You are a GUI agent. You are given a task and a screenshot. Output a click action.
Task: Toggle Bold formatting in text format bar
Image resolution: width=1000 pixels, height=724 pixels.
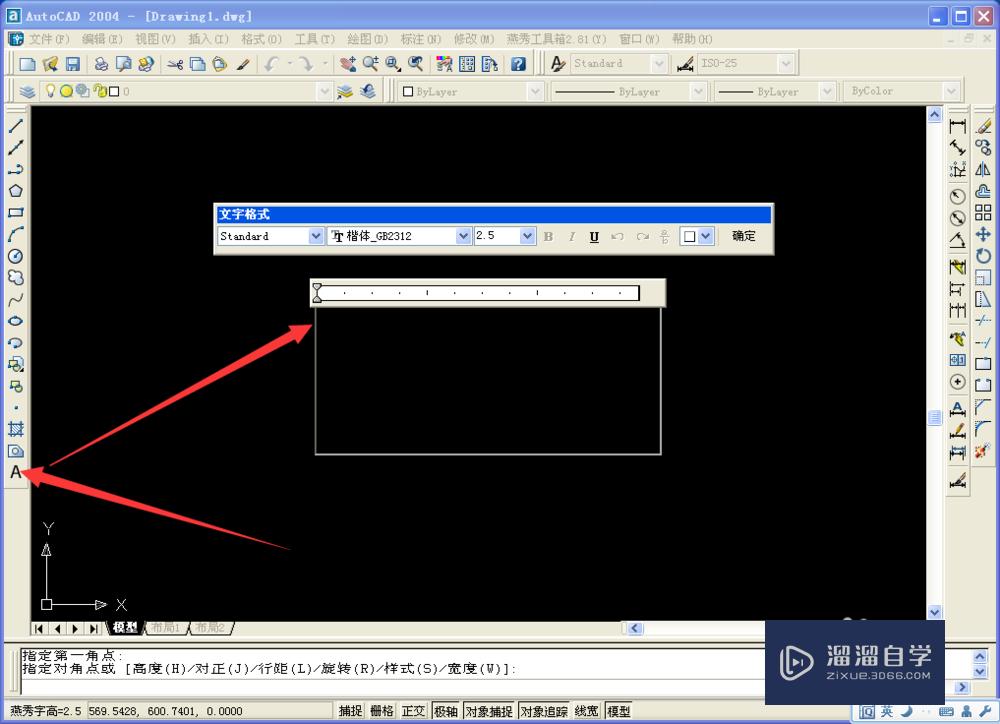pos(547,236)
